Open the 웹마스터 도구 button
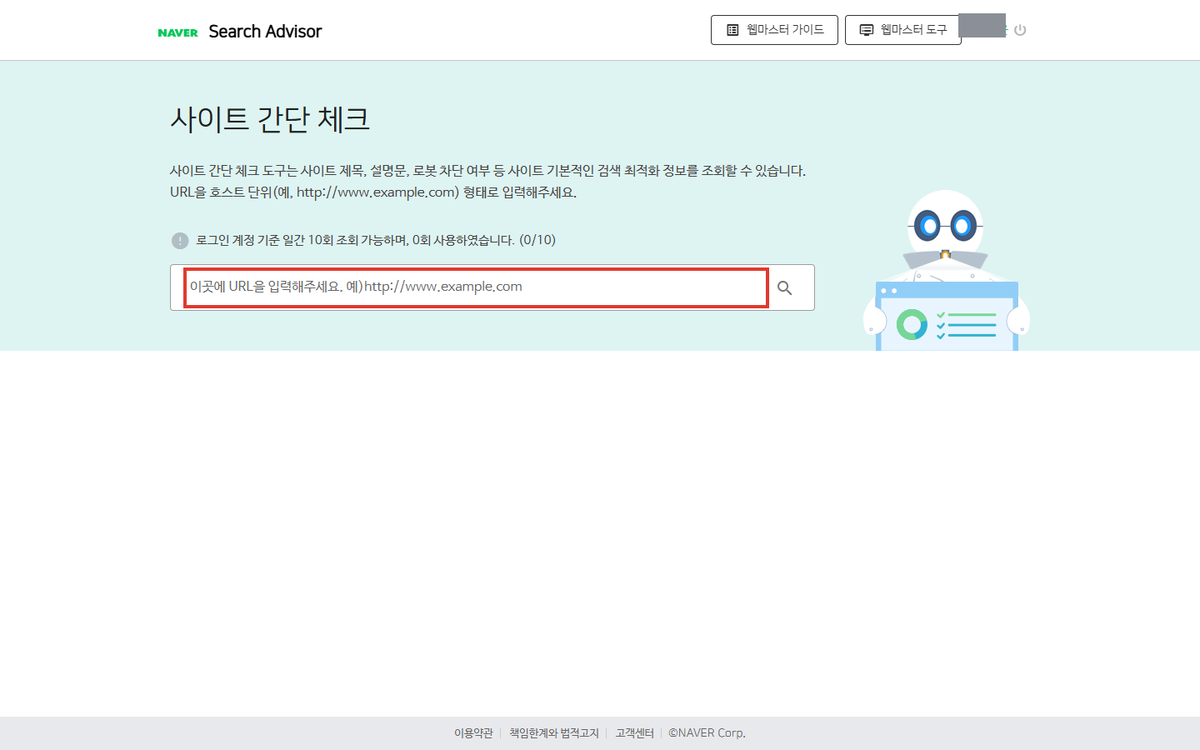This screenshot has width=1200, height=750. [903, 30]
